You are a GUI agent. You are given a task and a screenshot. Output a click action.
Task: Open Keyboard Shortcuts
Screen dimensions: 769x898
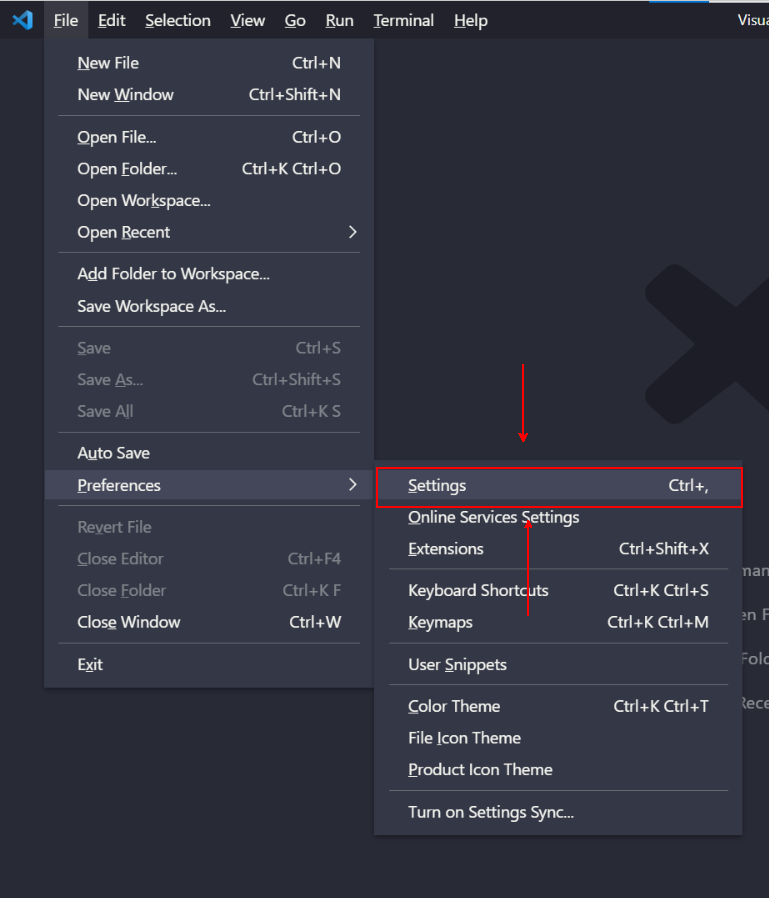point(477,590)
